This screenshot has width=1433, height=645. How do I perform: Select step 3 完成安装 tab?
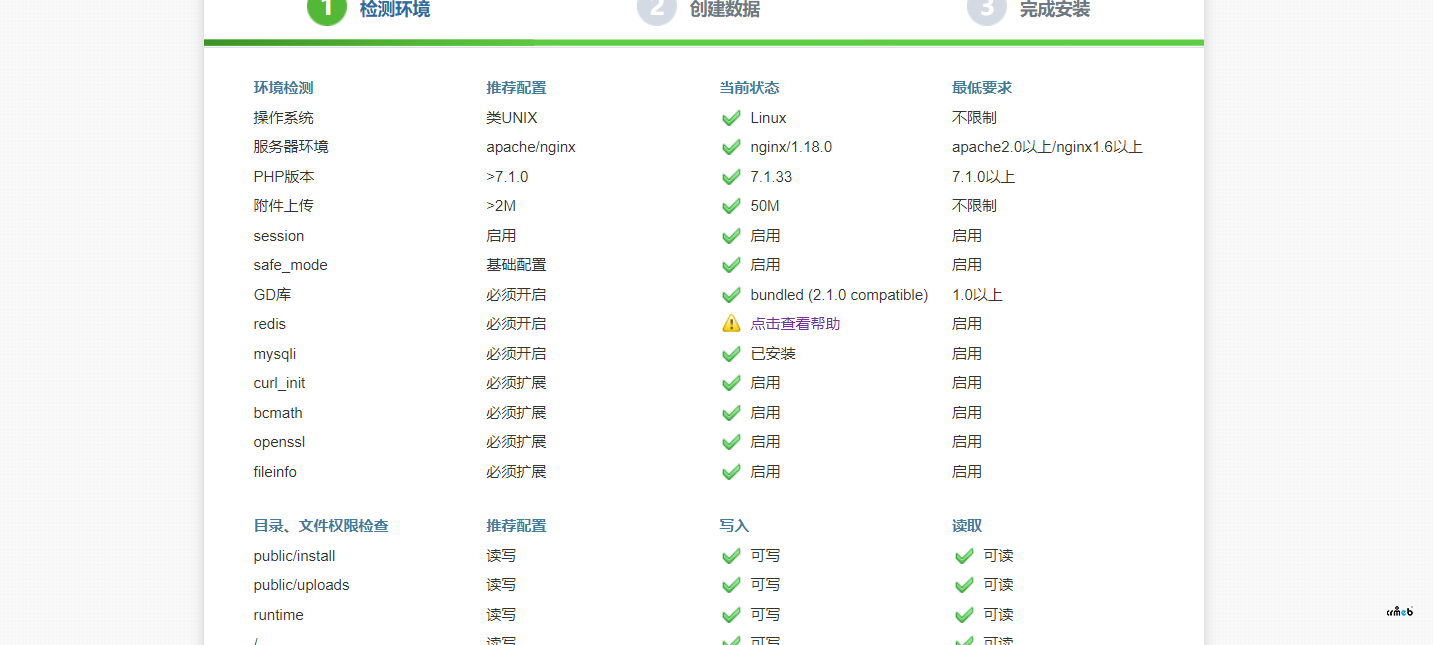(1029, 10)
